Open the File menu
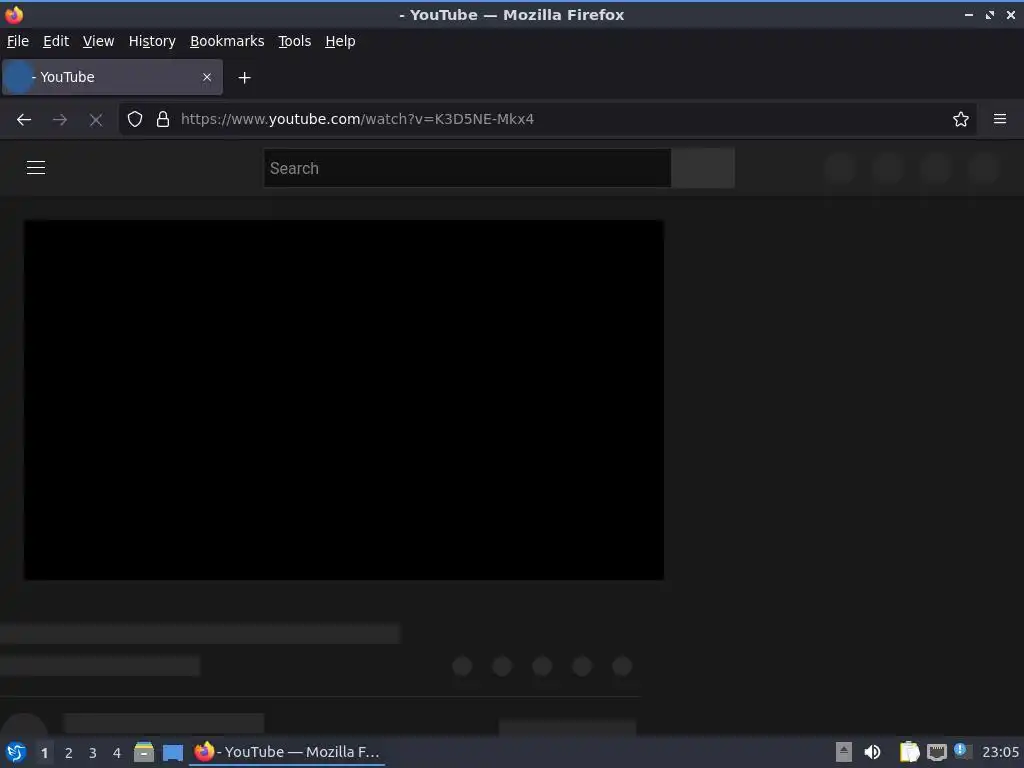 (18, 41)
